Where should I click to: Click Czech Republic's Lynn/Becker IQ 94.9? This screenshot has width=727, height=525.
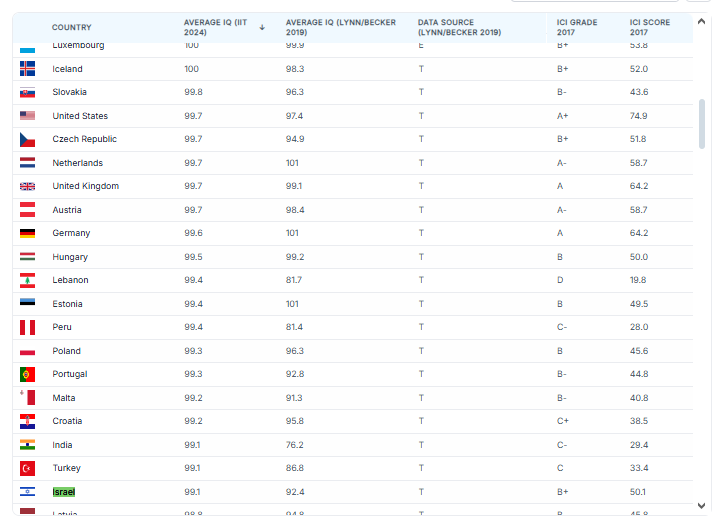pos(295,139)
